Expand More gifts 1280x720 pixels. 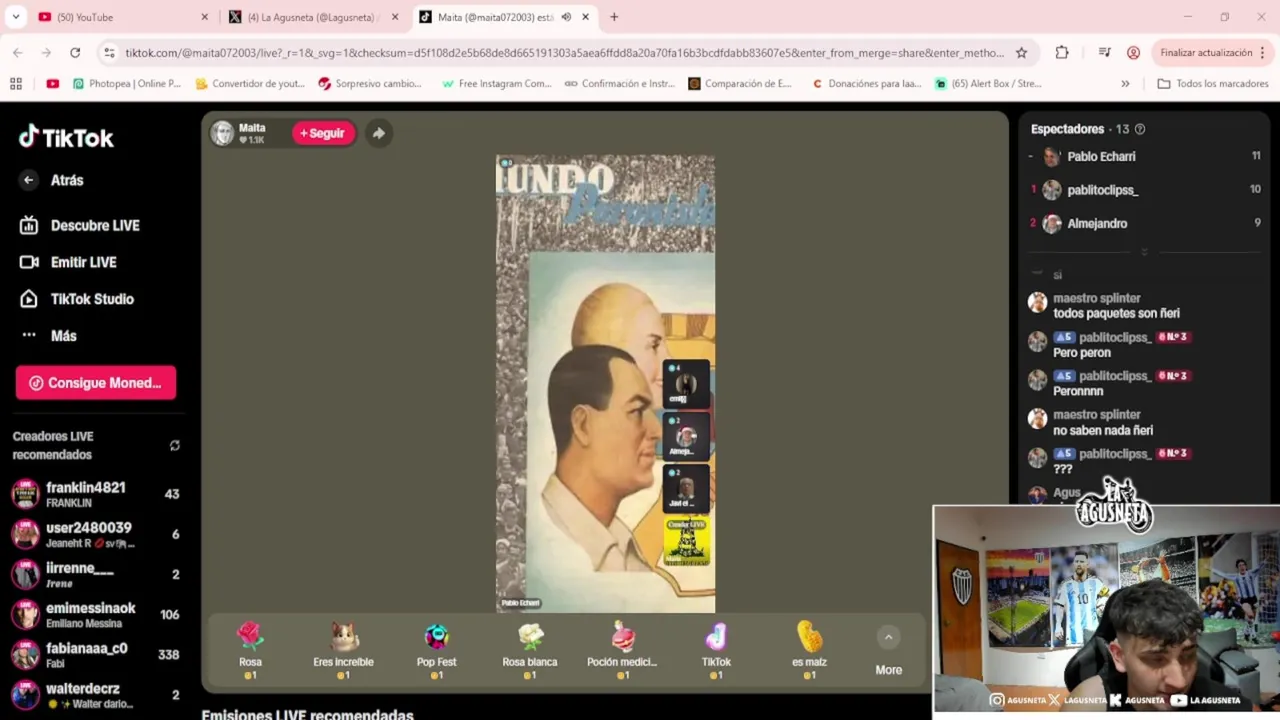click(888, 650)
